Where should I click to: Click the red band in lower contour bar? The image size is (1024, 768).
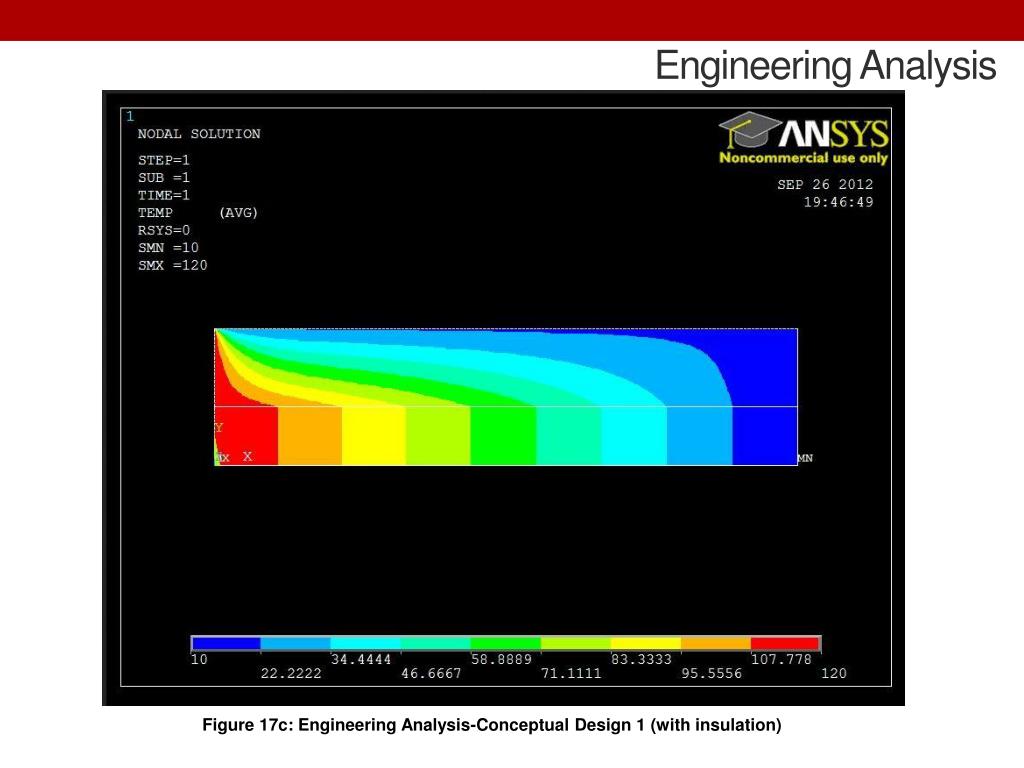click(247, 436)
